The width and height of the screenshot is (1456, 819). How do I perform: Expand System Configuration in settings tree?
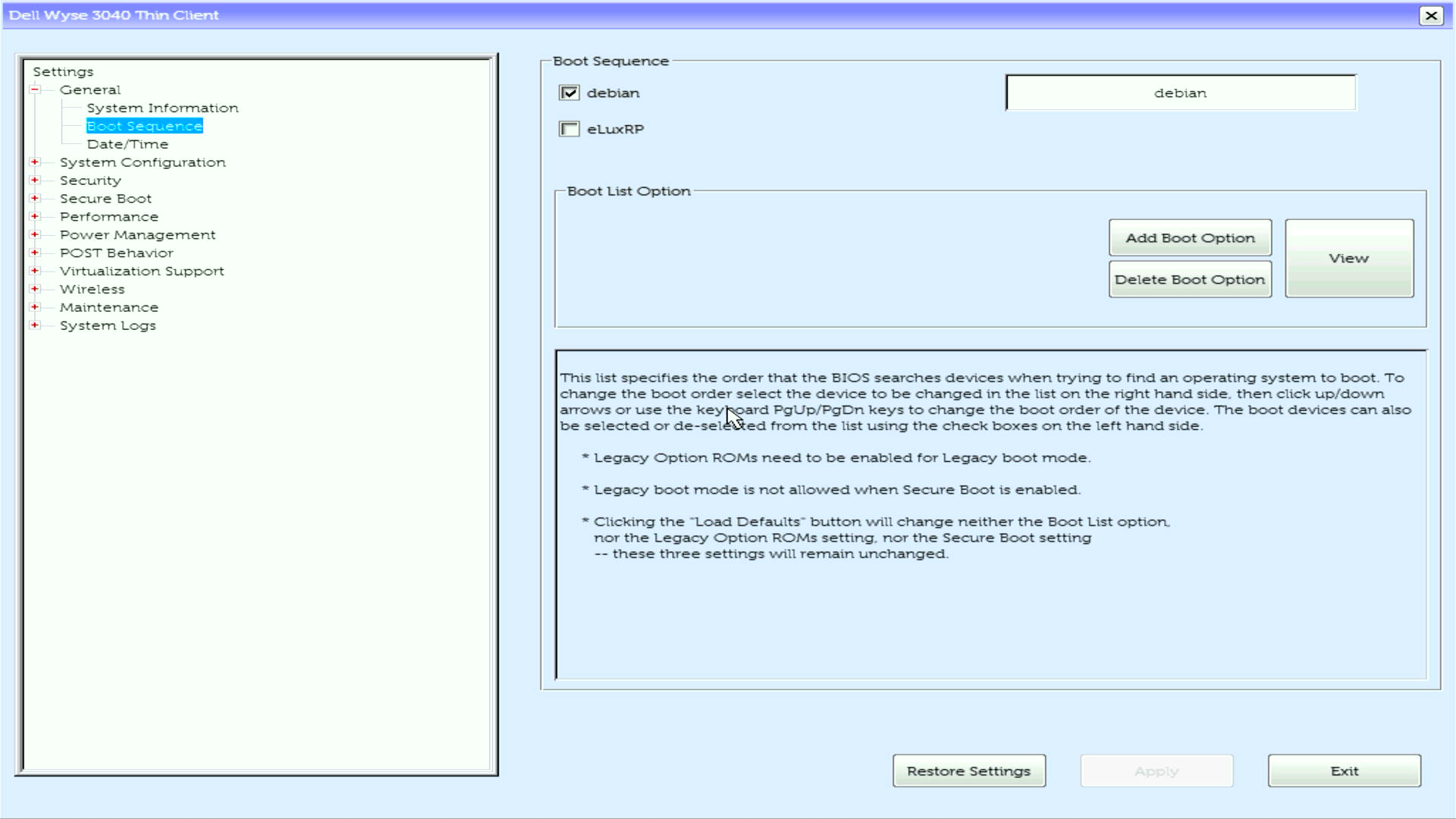point(35,162)
